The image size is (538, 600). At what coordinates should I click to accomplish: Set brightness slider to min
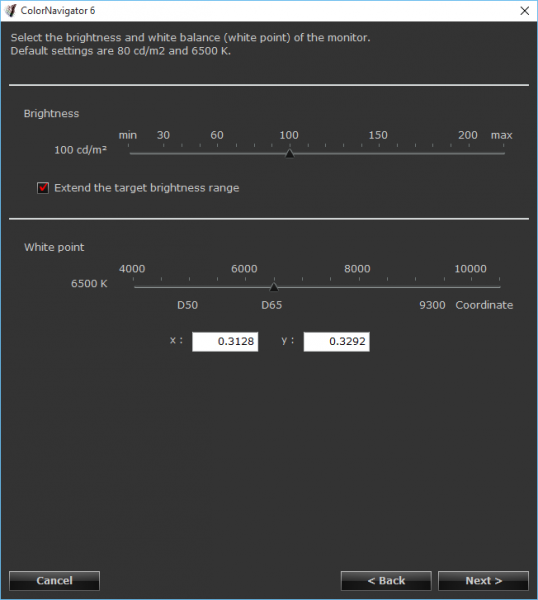pyautogui.click(x=129, y=153)
